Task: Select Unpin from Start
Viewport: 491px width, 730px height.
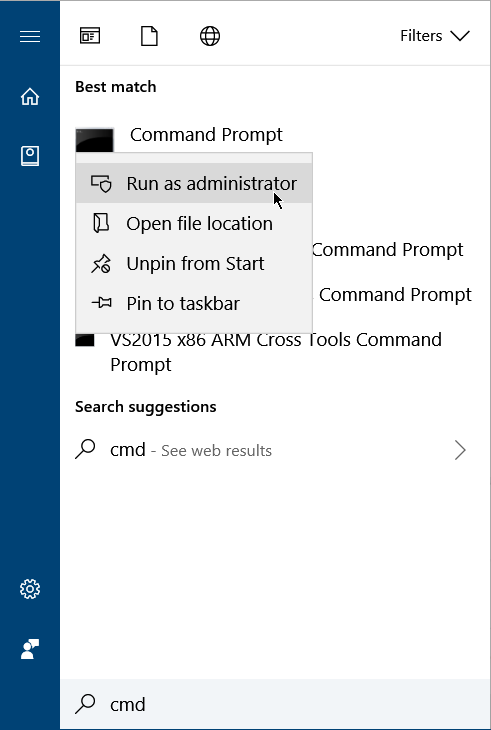Action: [x=194, y=264]
